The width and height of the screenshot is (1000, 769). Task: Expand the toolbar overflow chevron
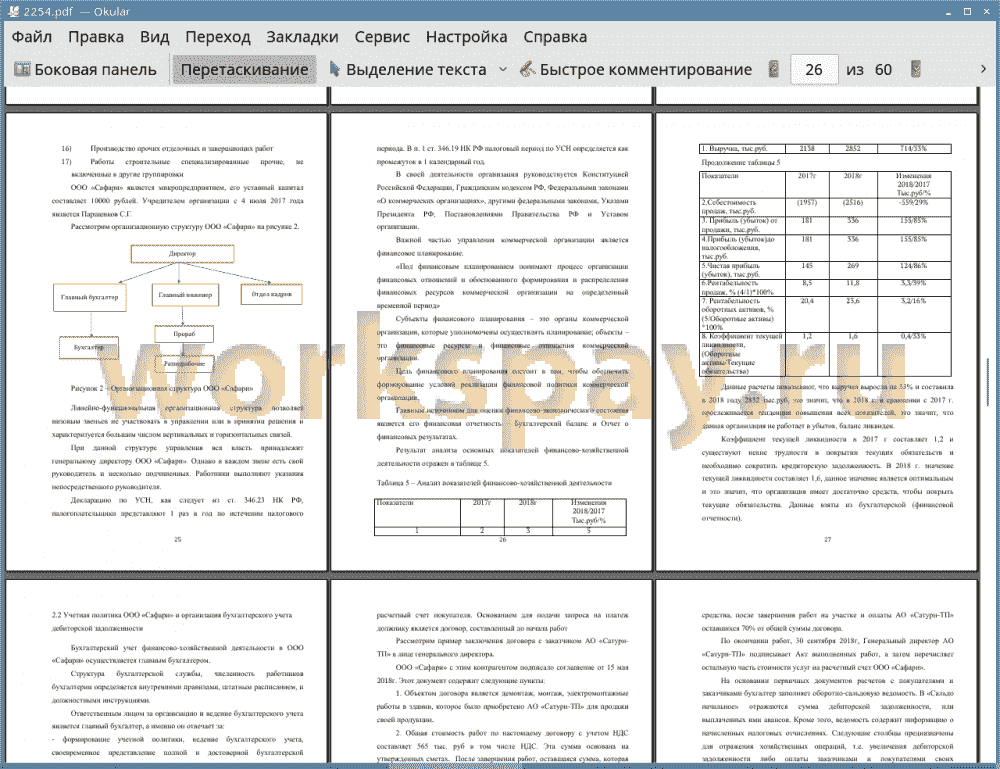click(x=983, y=69)
